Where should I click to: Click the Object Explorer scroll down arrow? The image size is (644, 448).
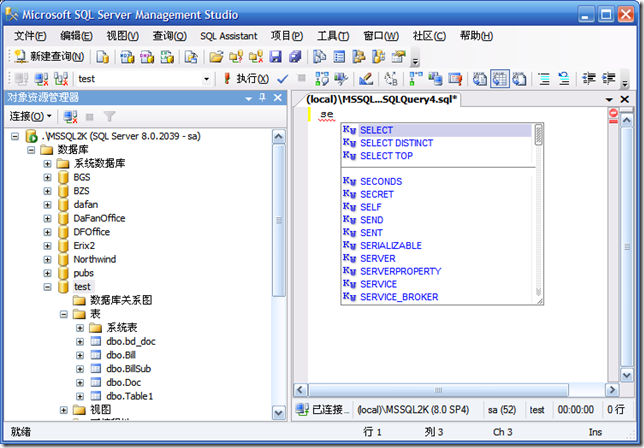pyautogui.click(x=278, y=413)
